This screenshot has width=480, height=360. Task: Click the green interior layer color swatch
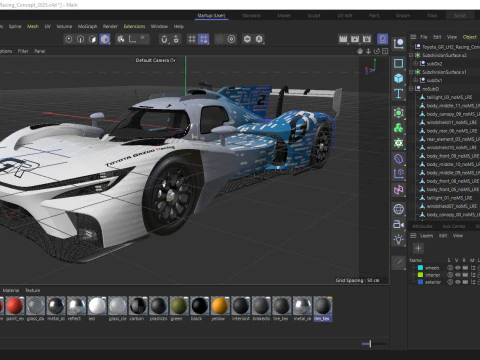click(x=420, y=275)
